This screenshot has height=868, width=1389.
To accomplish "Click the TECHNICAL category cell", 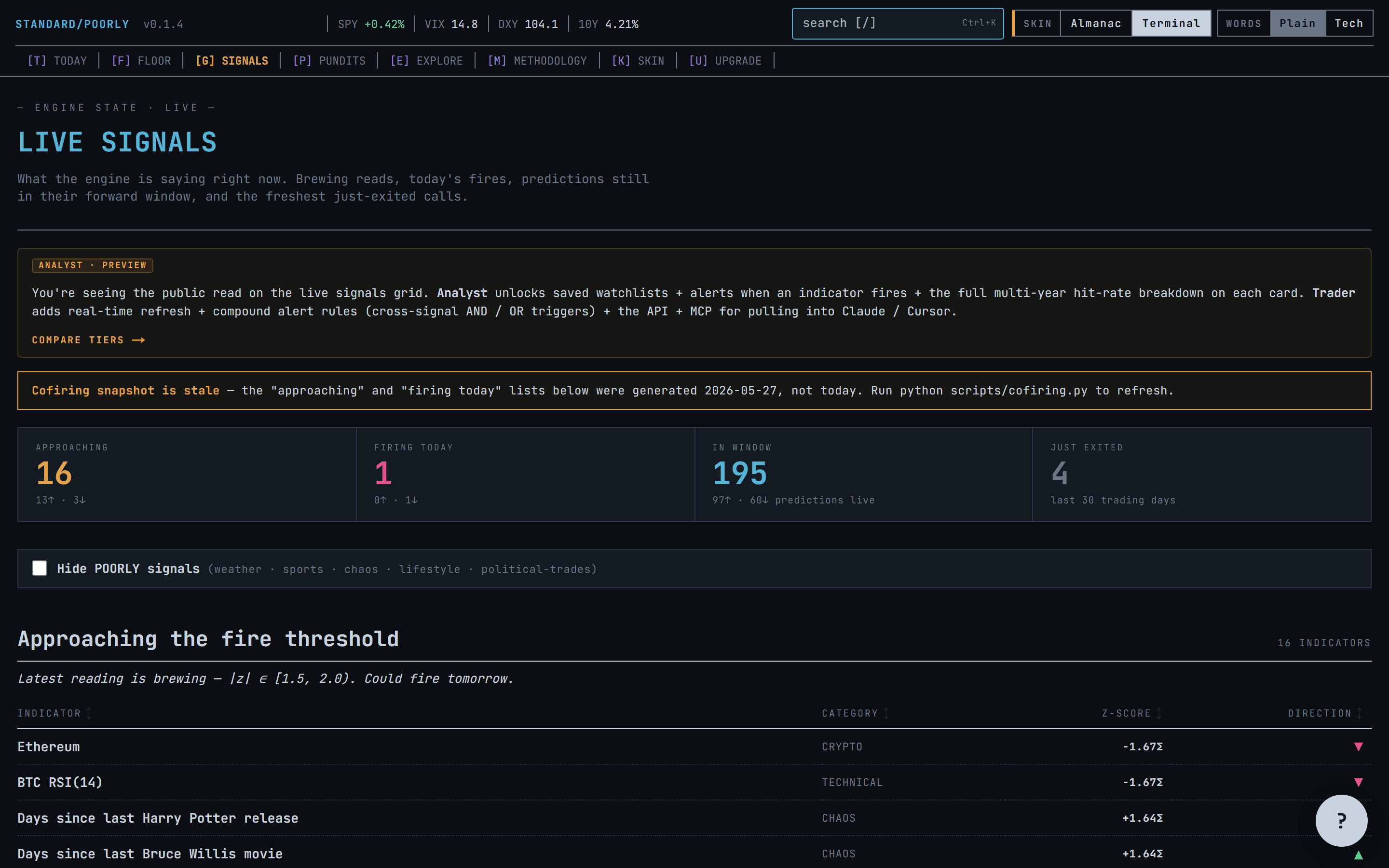I will point(852,783).
